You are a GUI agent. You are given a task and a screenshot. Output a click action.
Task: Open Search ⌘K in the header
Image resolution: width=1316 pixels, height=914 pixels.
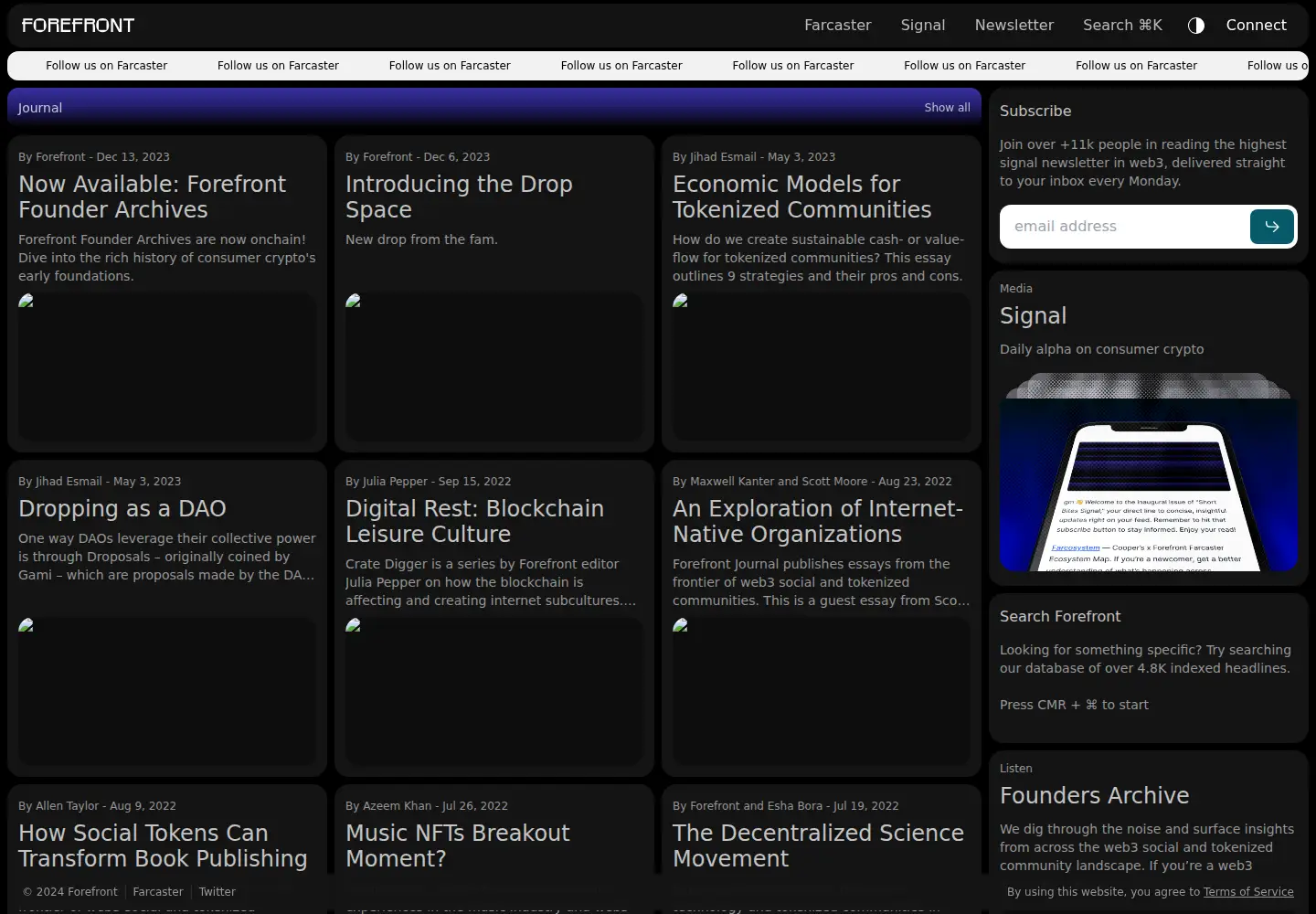pos(1122,26)
